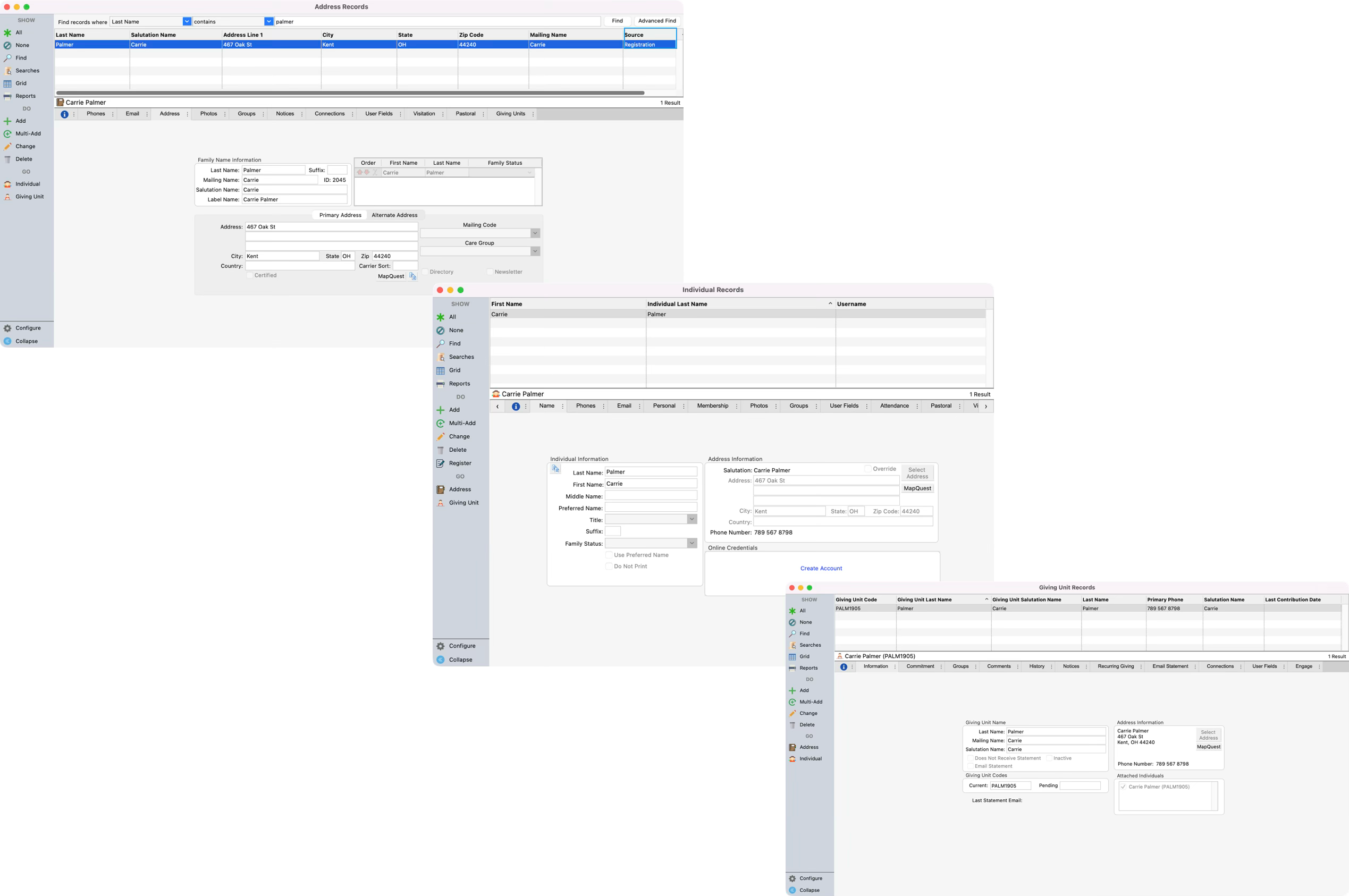Select the Alternate Address tab
Screen dimensions: 1349x896
click(x=395, y=215)
